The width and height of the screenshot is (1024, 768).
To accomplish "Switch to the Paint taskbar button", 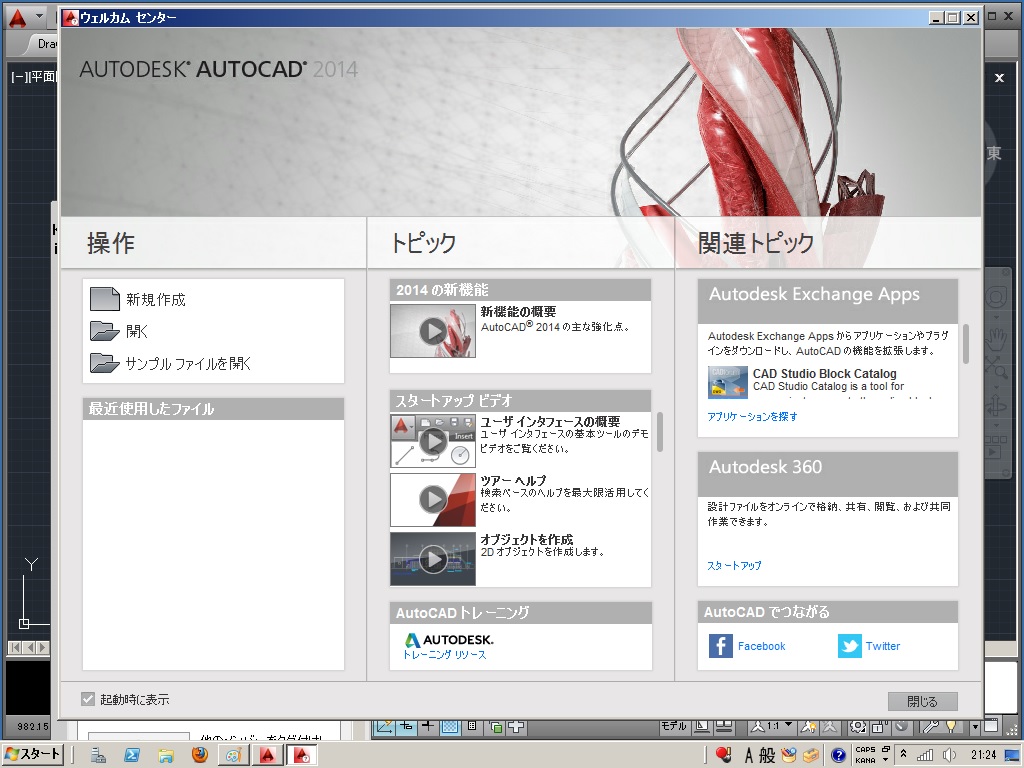I will tap(233, 756).
